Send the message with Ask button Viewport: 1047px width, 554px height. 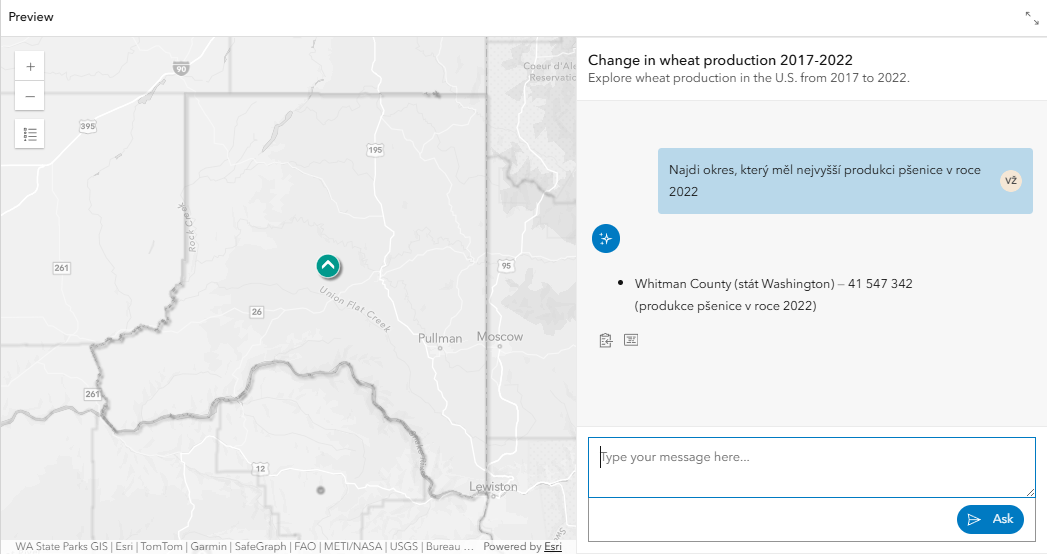(990, 519)
